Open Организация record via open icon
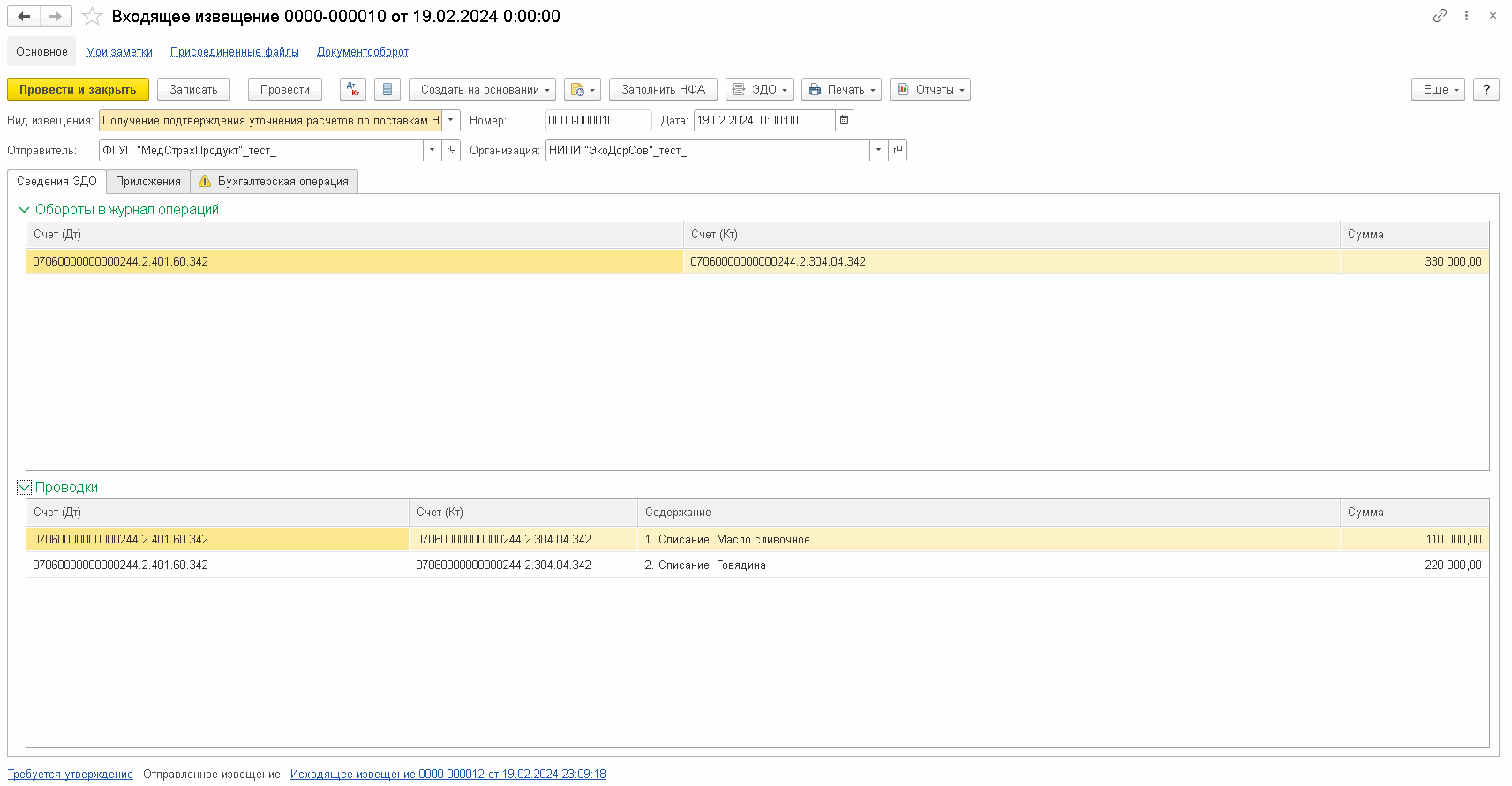This screenshot has width=1512, height=786. pyautogui.click(x=898, y=150)
